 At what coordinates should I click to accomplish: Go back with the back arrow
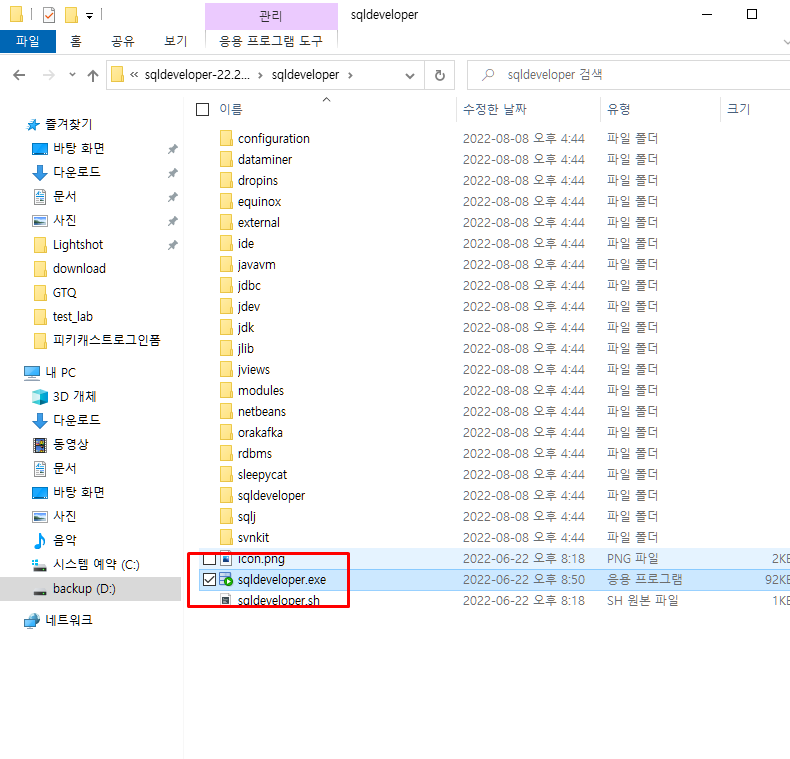click(x=19, y=75)
